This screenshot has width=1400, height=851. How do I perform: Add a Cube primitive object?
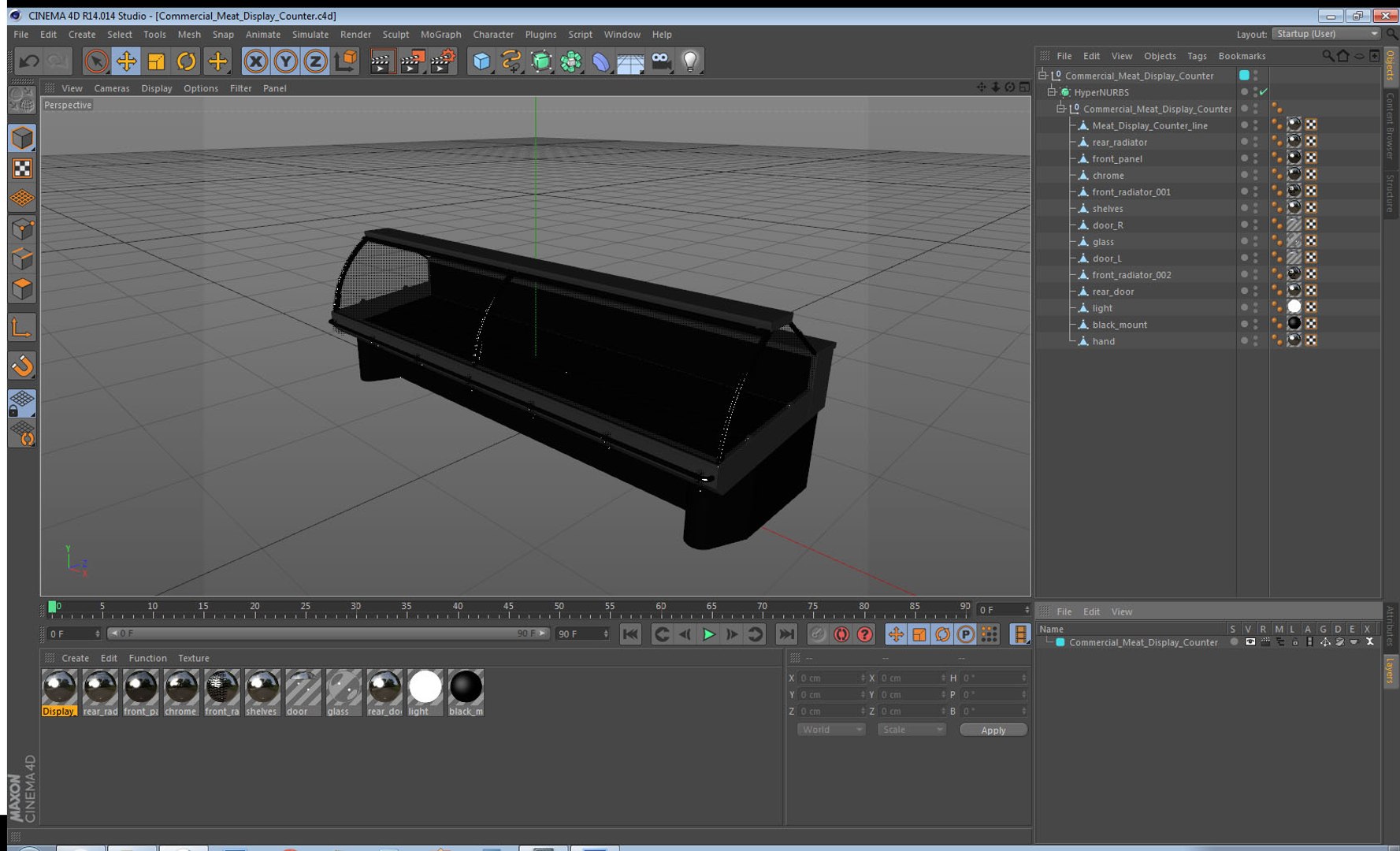tap(481, 61)
